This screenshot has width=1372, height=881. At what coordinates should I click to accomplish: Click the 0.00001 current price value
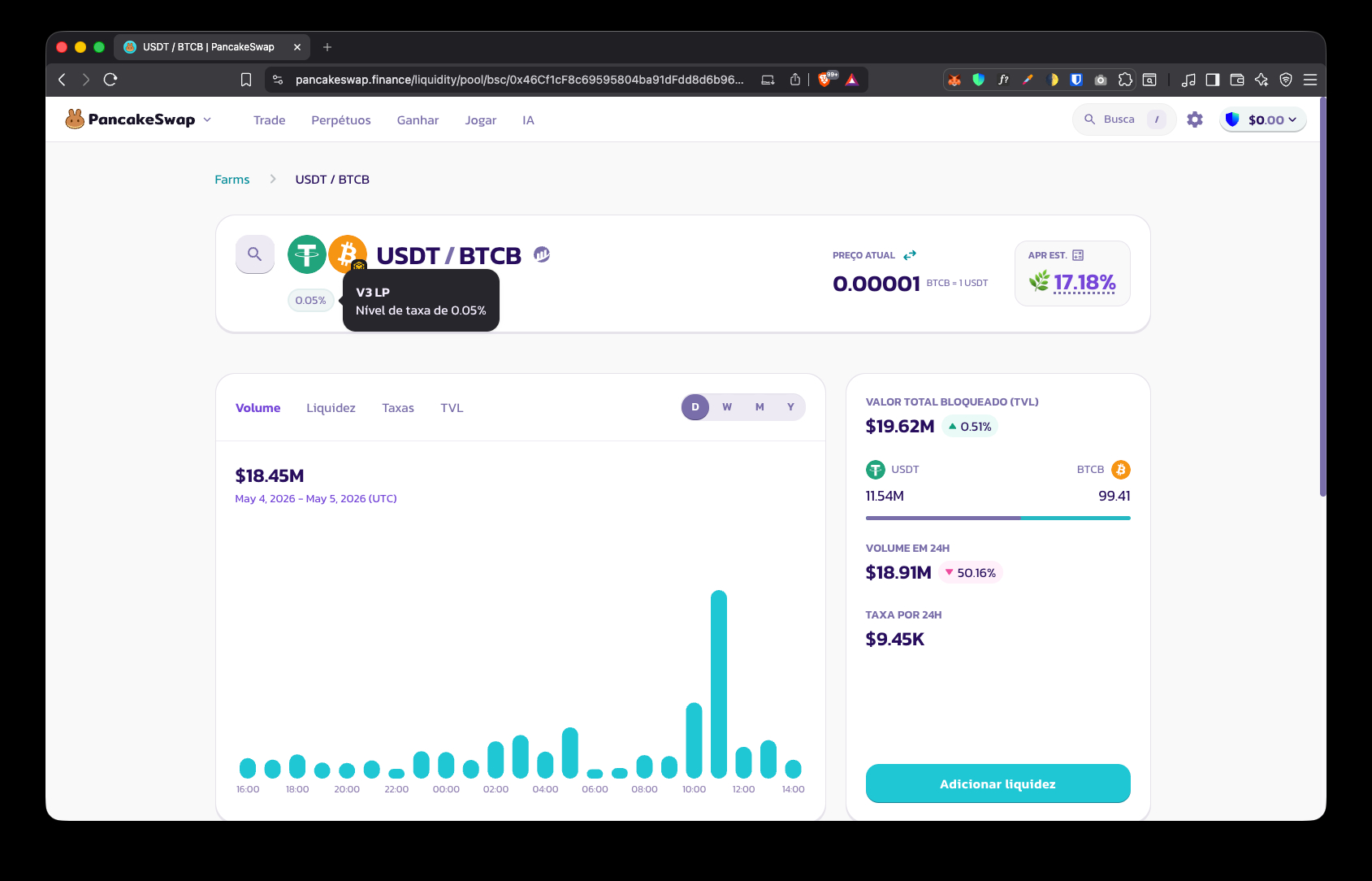[x=876, y=283]
